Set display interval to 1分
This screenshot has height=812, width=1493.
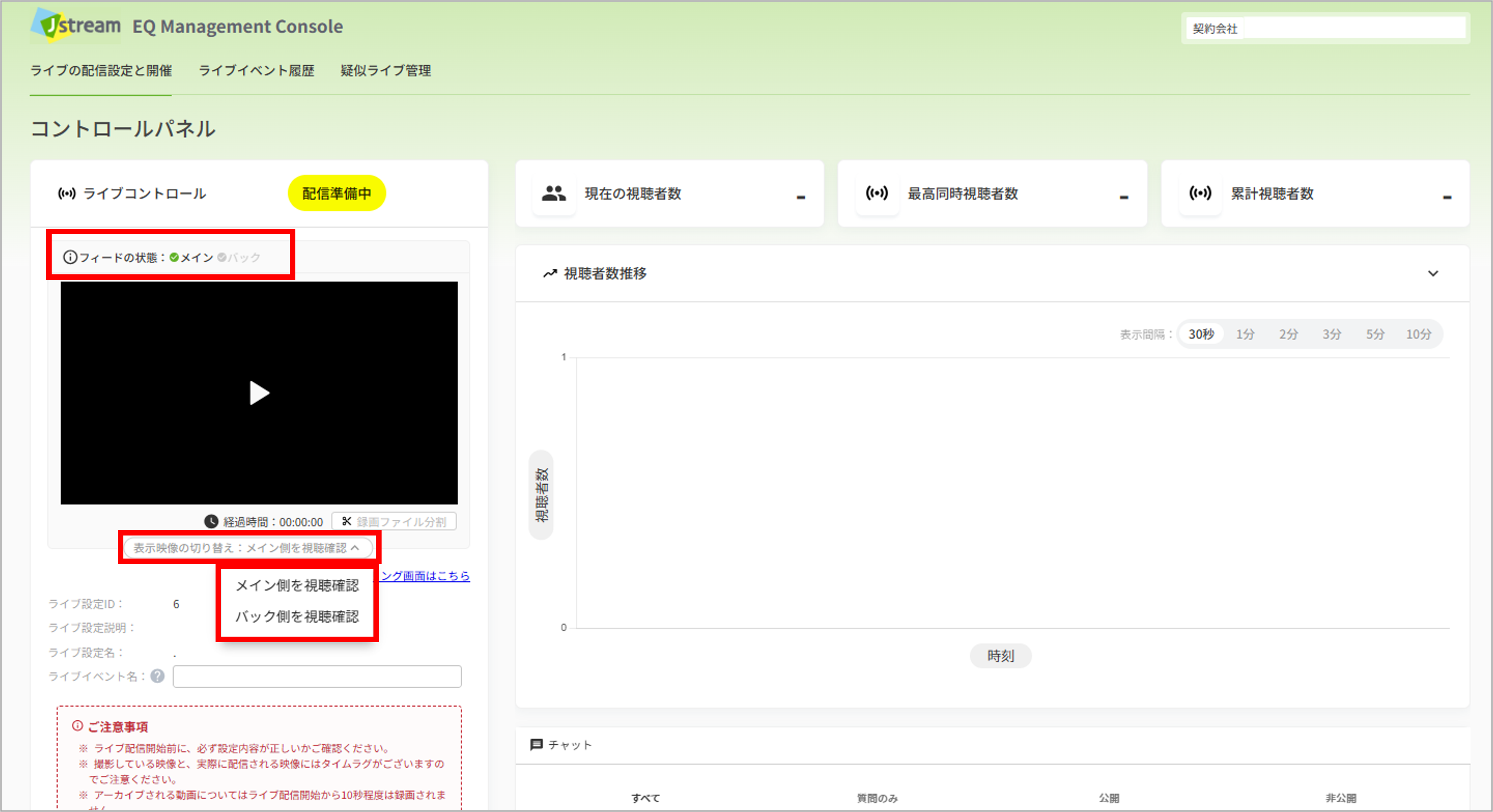coord(1245,334)
